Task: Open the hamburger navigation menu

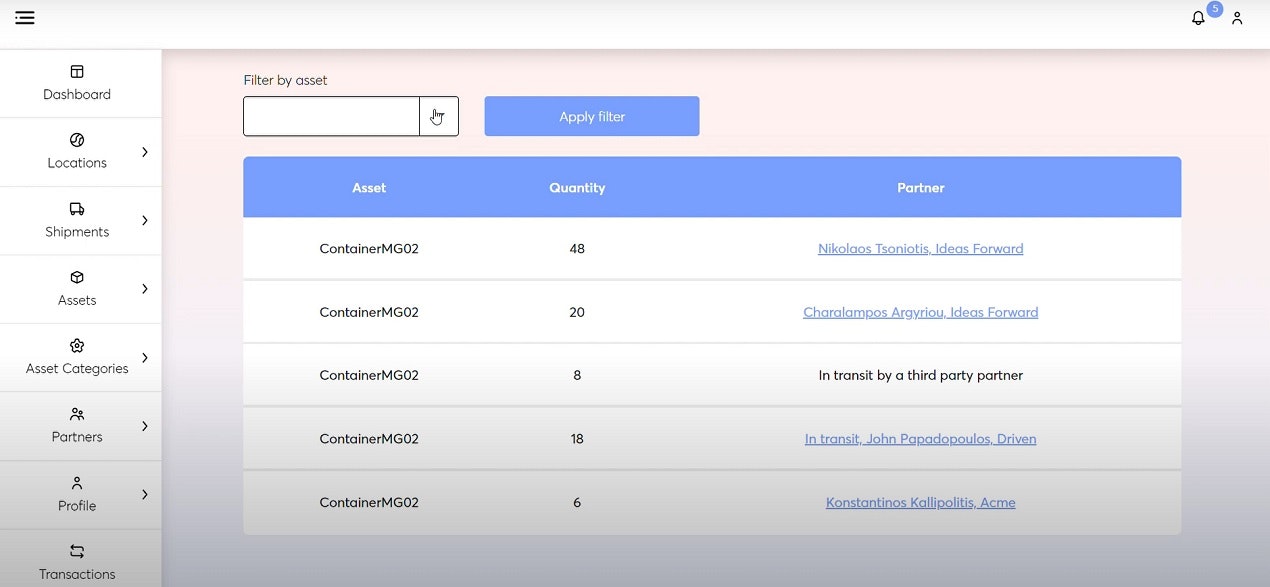Action: [x=24, y=17]
